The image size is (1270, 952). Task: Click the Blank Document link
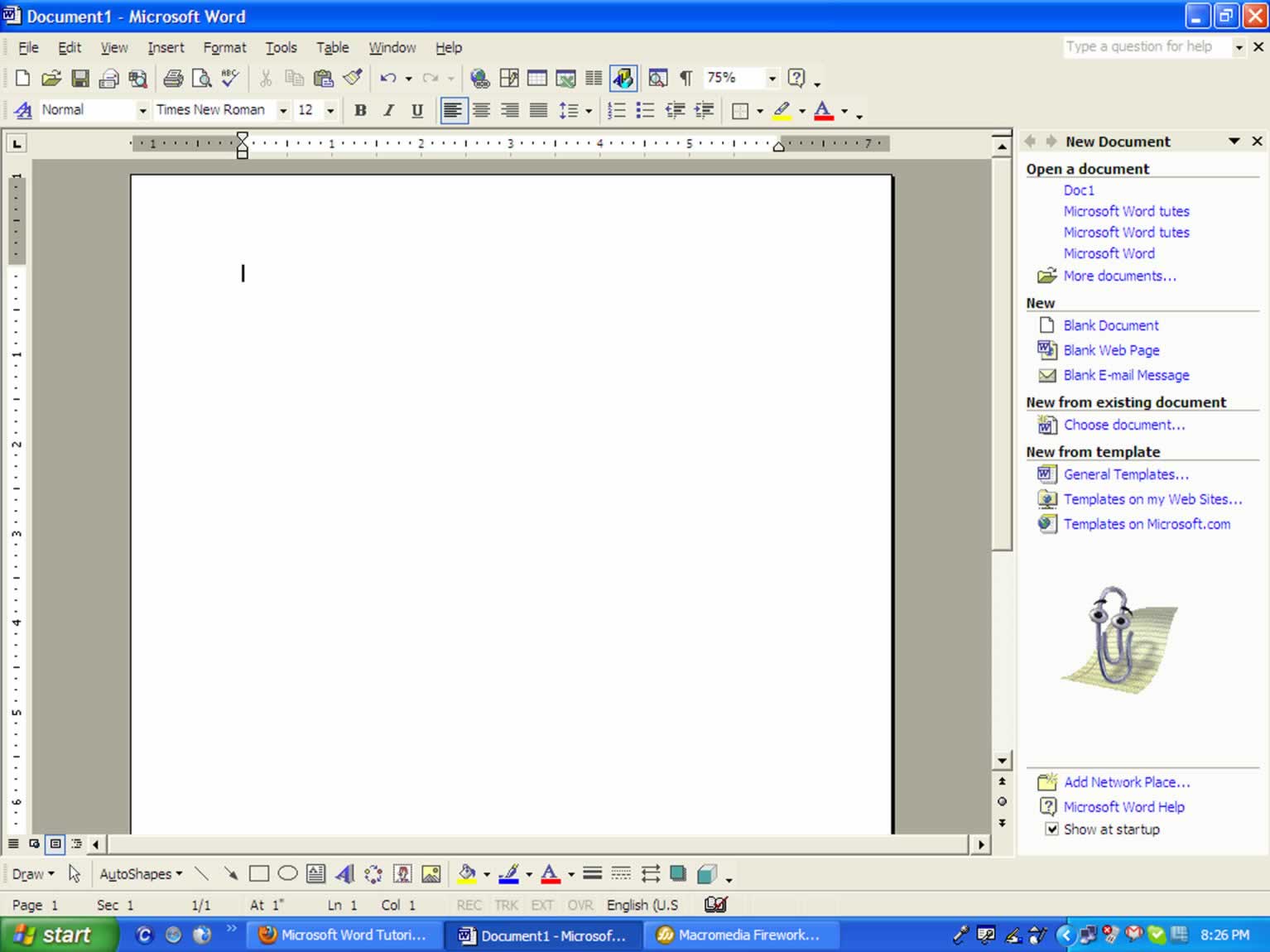(x=1111, y=325)
